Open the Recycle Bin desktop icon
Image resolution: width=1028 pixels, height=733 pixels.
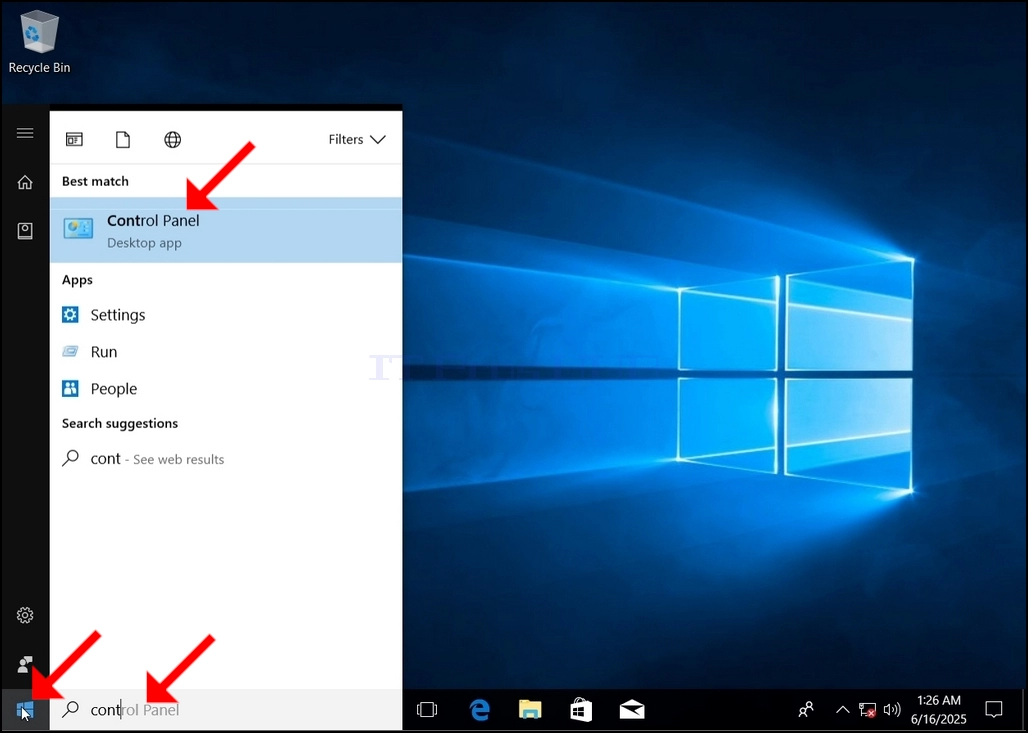coord(39,43)
